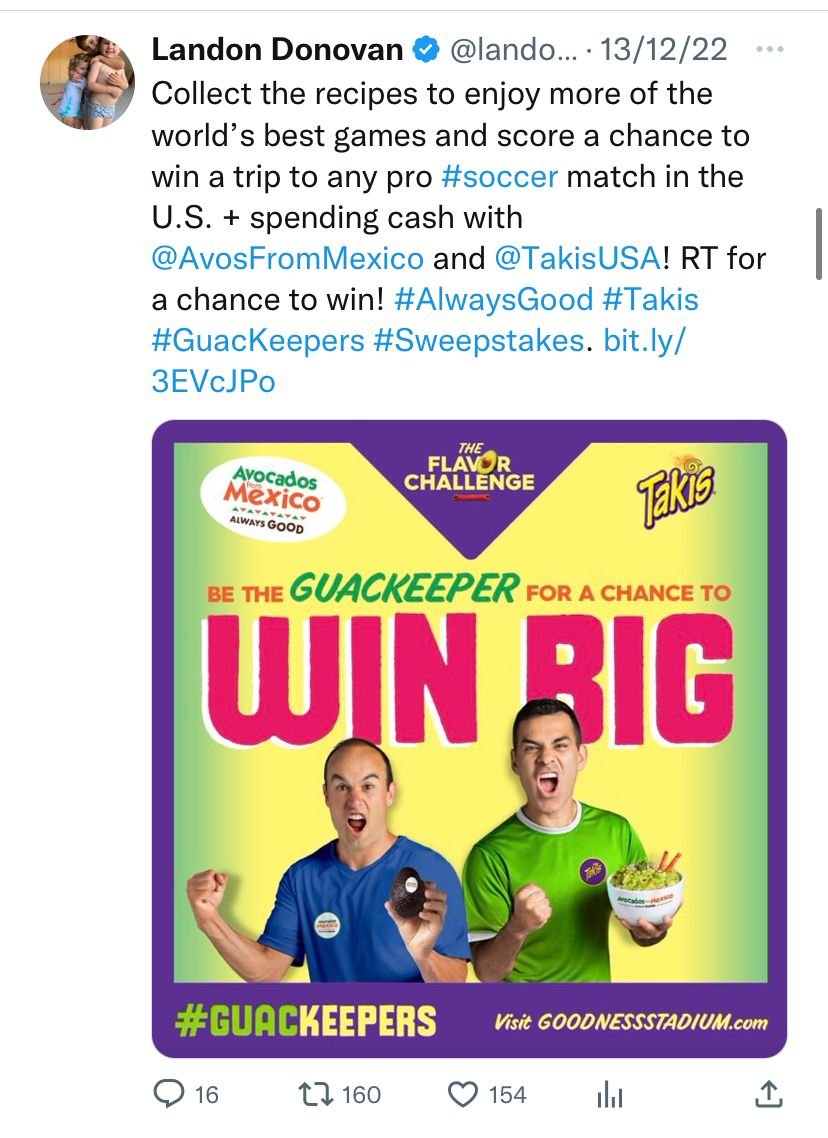Open the #GuacKeepers hashtag link
Screen dimensions: 828x1138
[258, 340]
